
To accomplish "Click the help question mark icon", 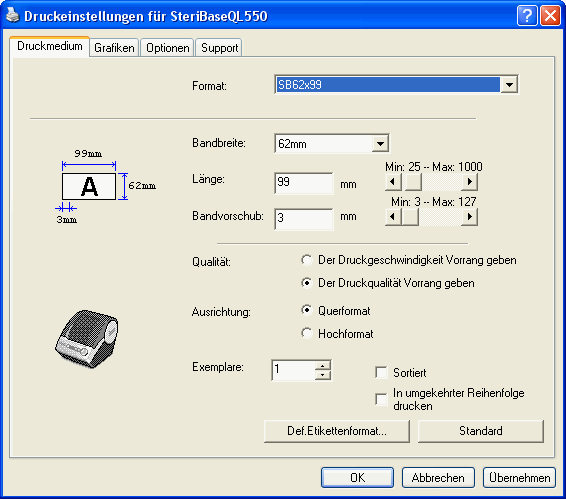I will (x=527, y=16).
